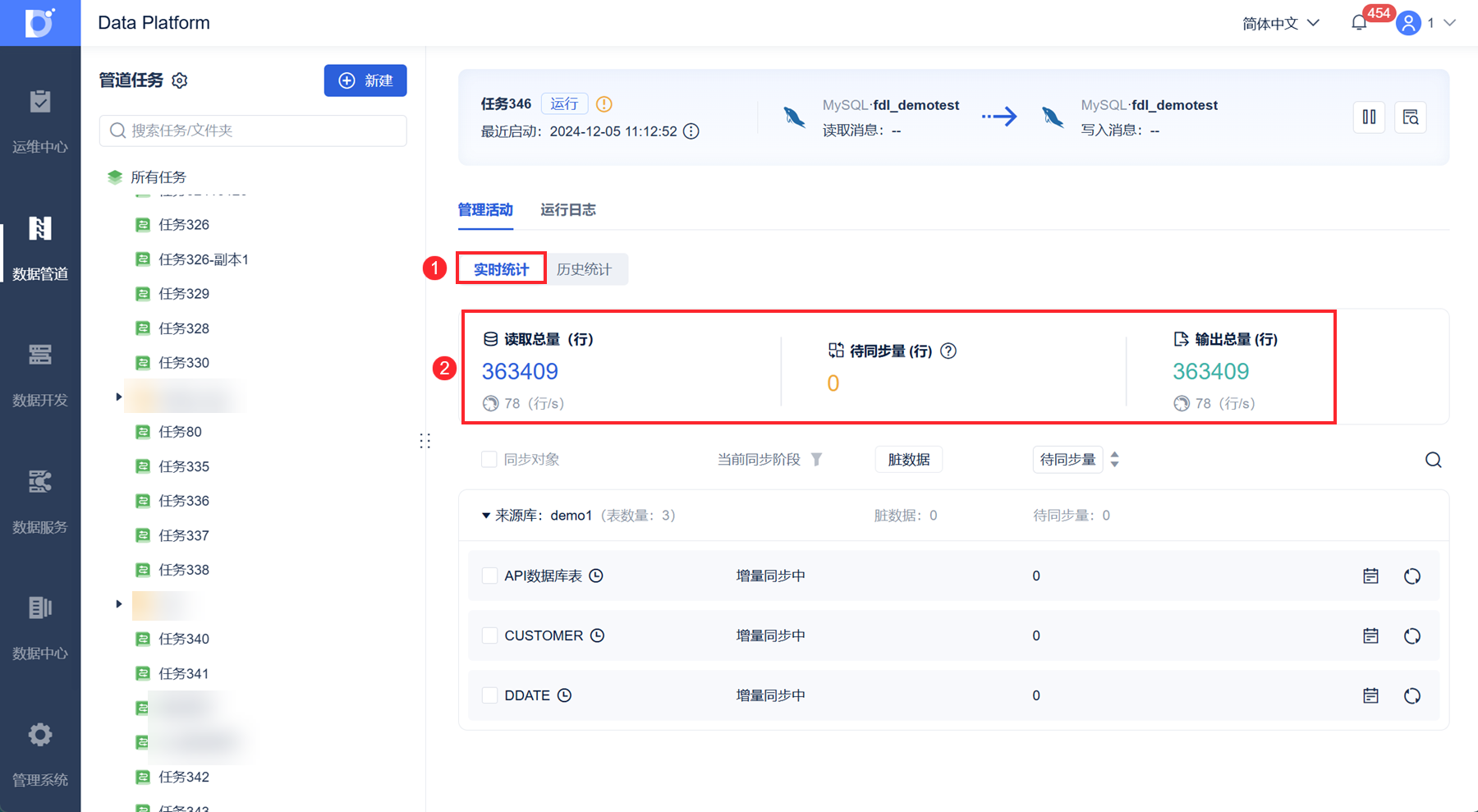Open the log icon for CUSTOMER row
Image resolution: width=1478 pixels, height=812 pixels.
1370,635
